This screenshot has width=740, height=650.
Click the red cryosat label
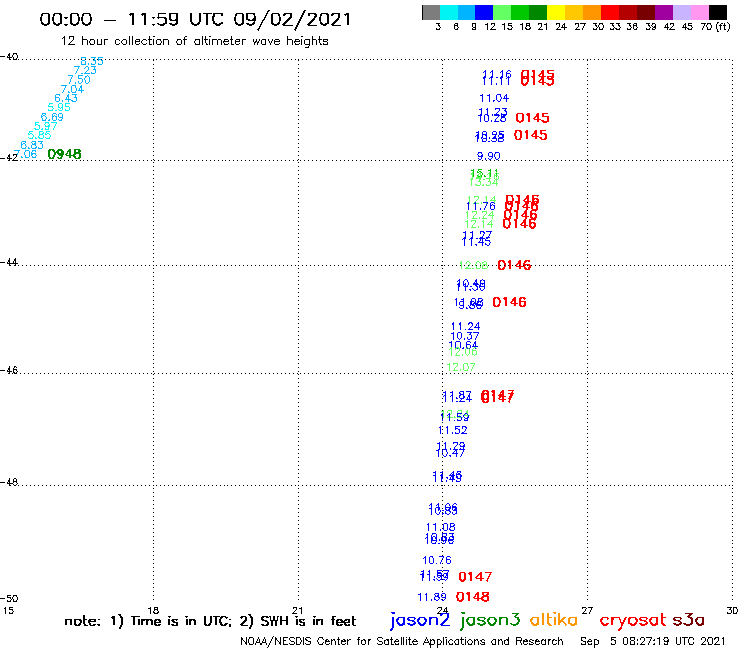632,620
